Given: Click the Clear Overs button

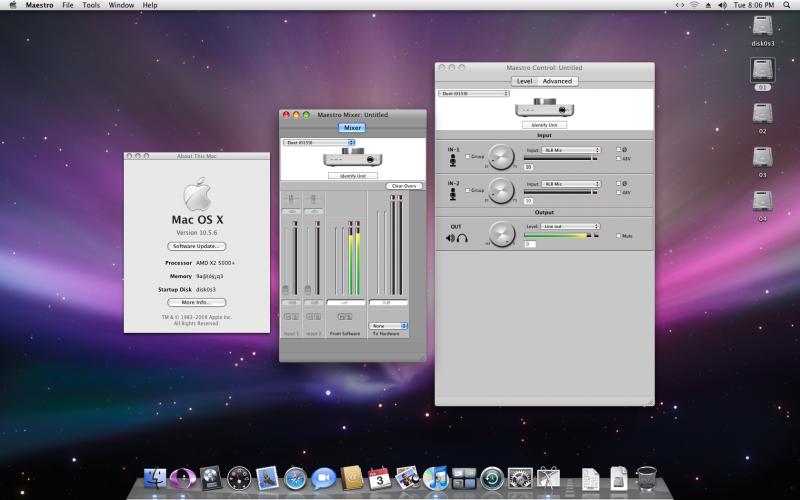Looking at the screenshot, I should (404, 186).
